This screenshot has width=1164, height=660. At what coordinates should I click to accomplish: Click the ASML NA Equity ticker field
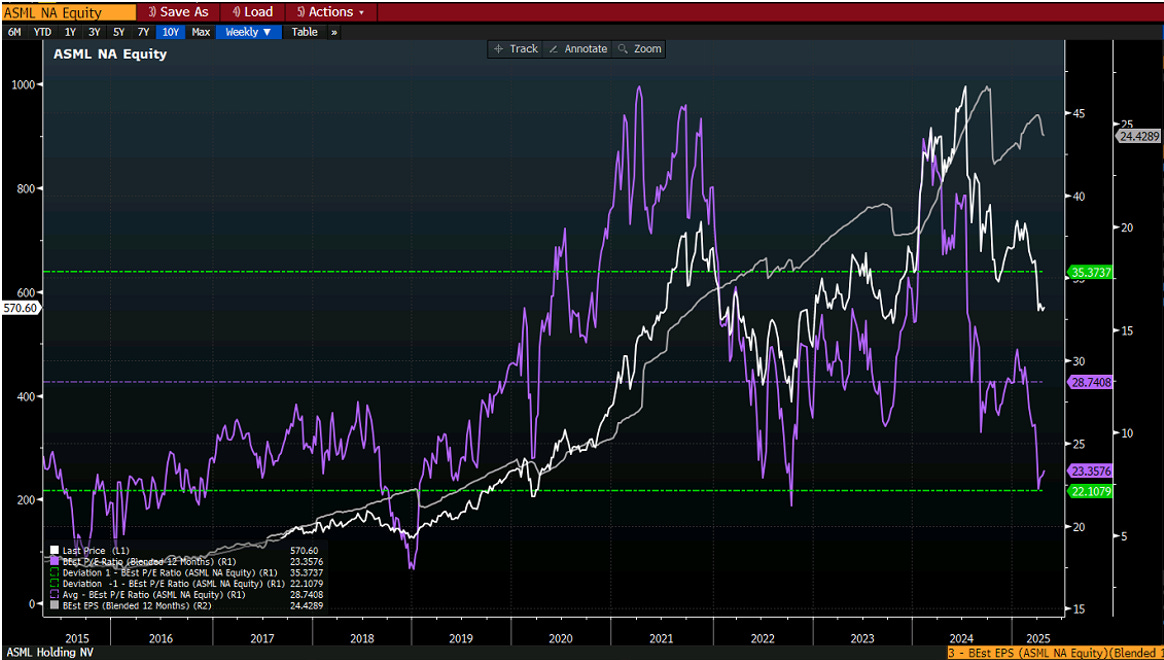tap(68, 12)
